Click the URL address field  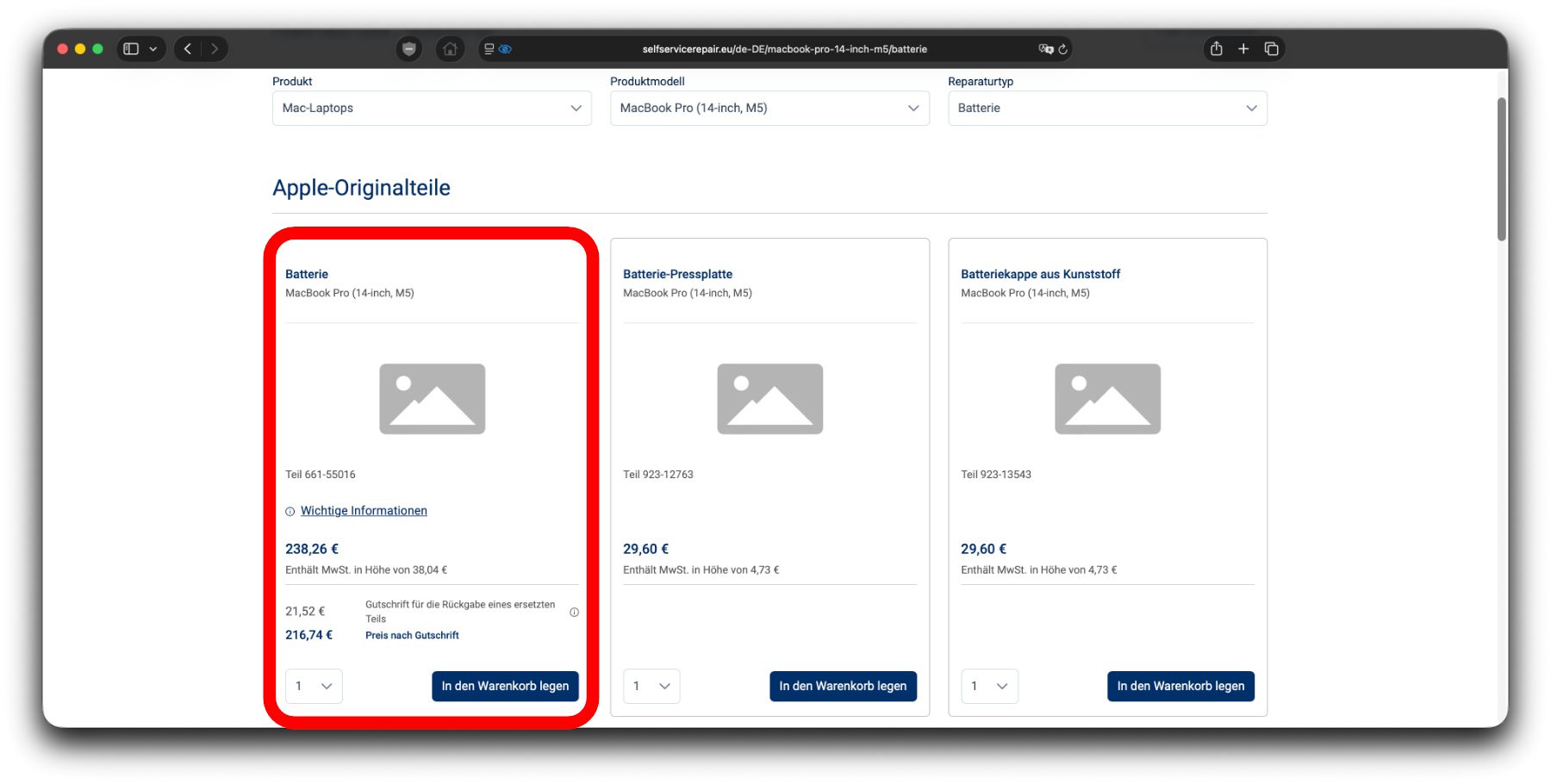coord(784,49)
